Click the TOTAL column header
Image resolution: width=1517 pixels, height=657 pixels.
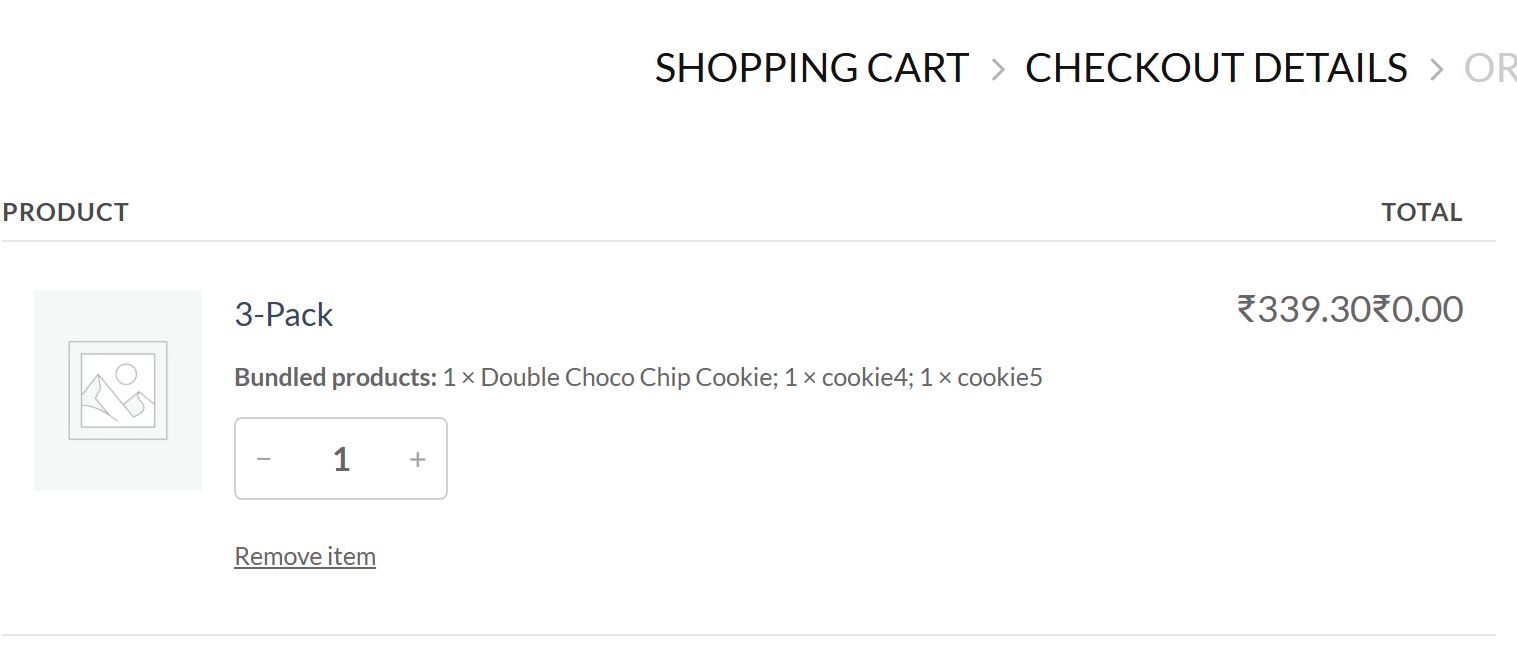[1421, 212]
